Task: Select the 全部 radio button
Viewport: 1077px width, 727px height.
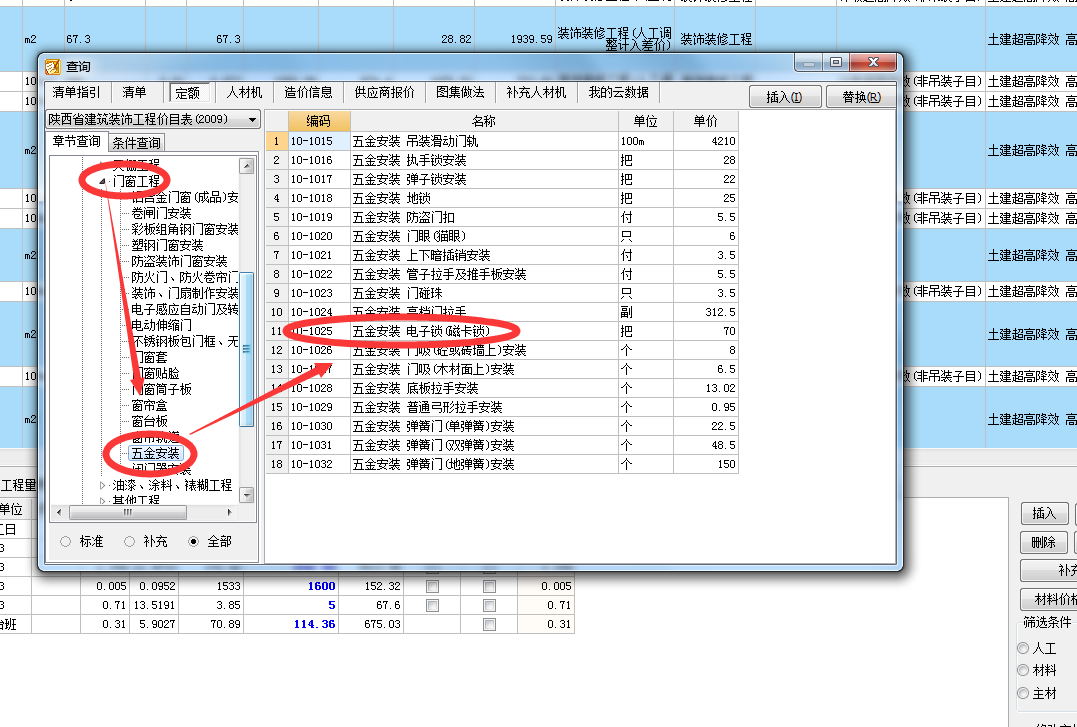Action: pos(194,541)
